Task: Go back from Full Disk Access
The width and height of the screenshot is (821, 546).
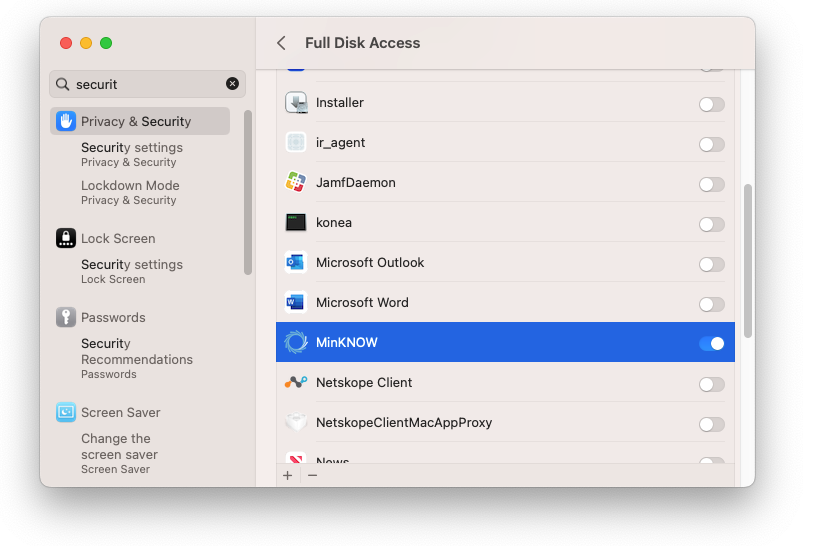Action: point(281,43)
